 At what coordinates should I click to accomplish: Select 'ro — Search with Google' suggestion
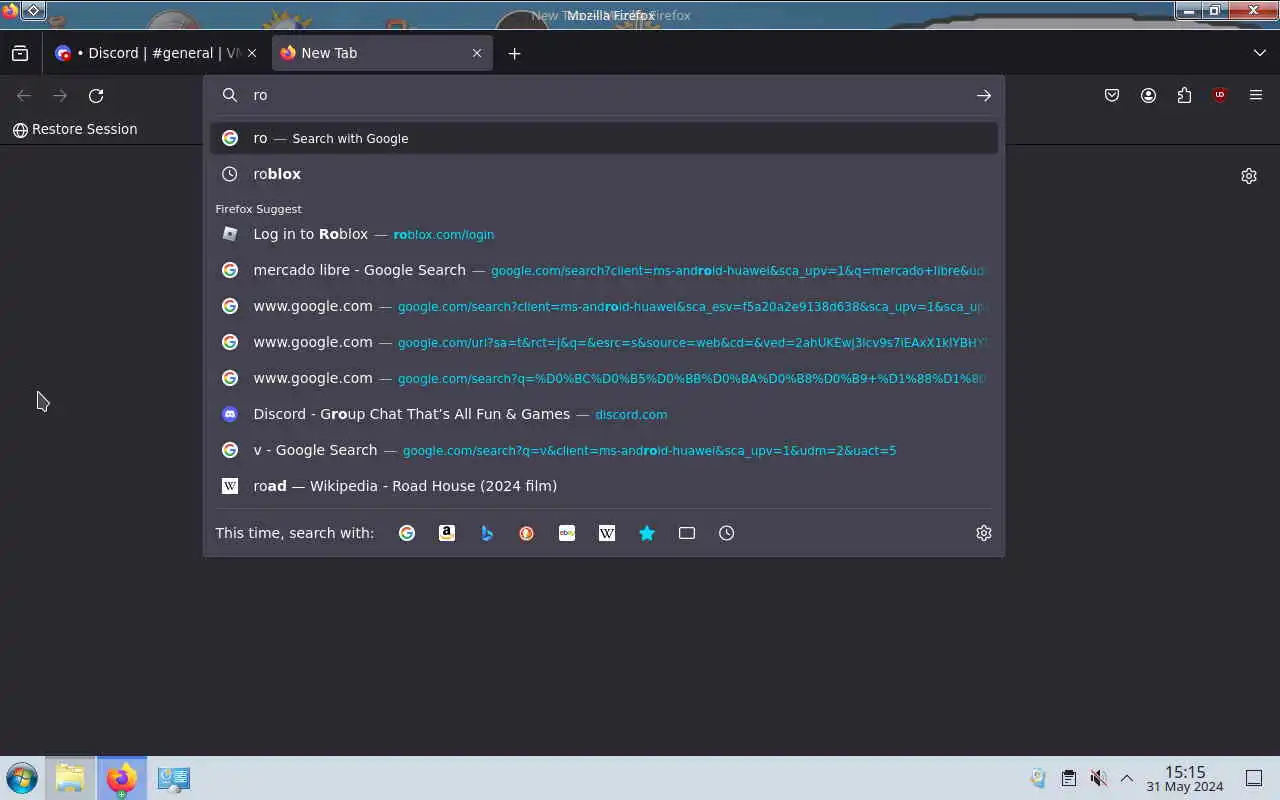[x=604, y=138]
